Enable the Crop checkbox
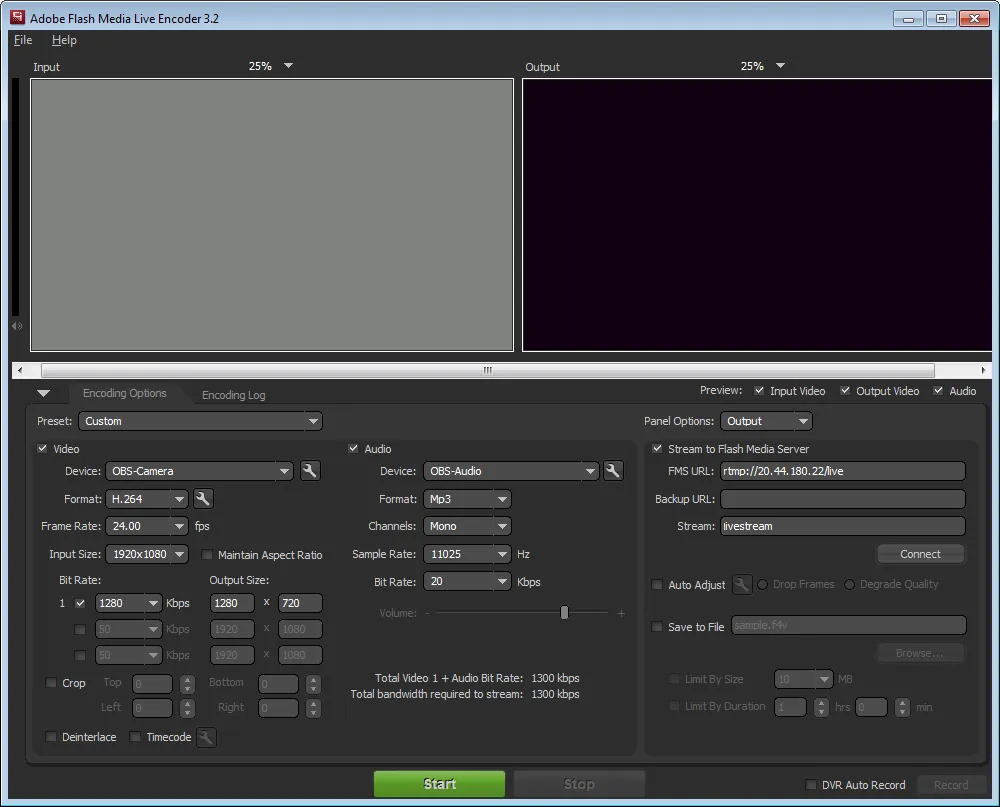The image size is (1000, 807). pyautogui.click(x=51, y=683)
